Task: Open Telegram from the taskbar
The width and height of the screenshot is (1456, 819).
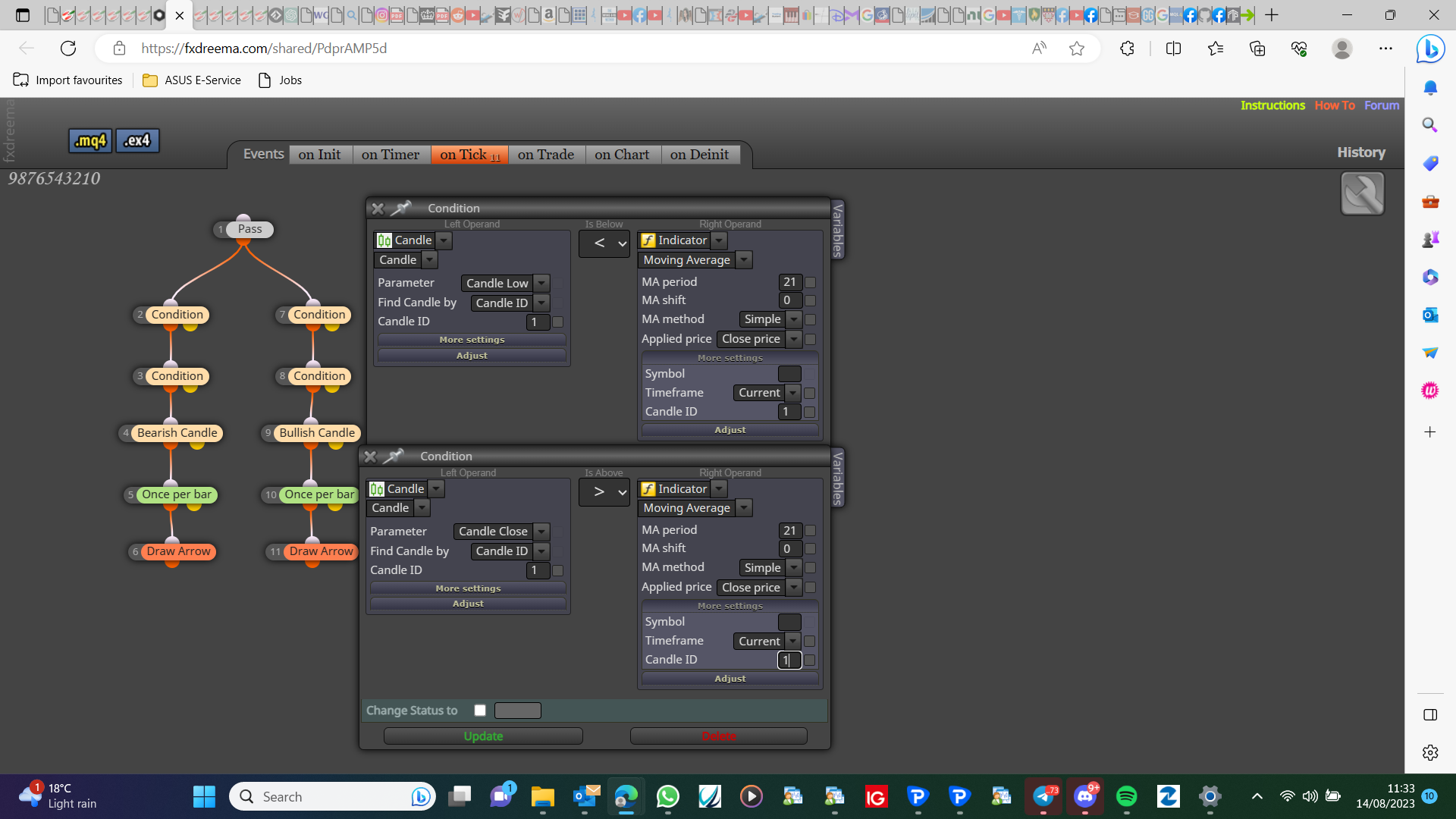Action: point(1044,796)
